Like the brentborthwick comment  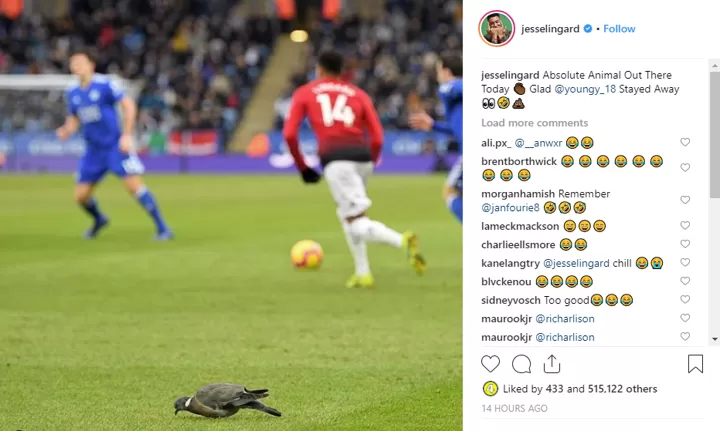685,168
